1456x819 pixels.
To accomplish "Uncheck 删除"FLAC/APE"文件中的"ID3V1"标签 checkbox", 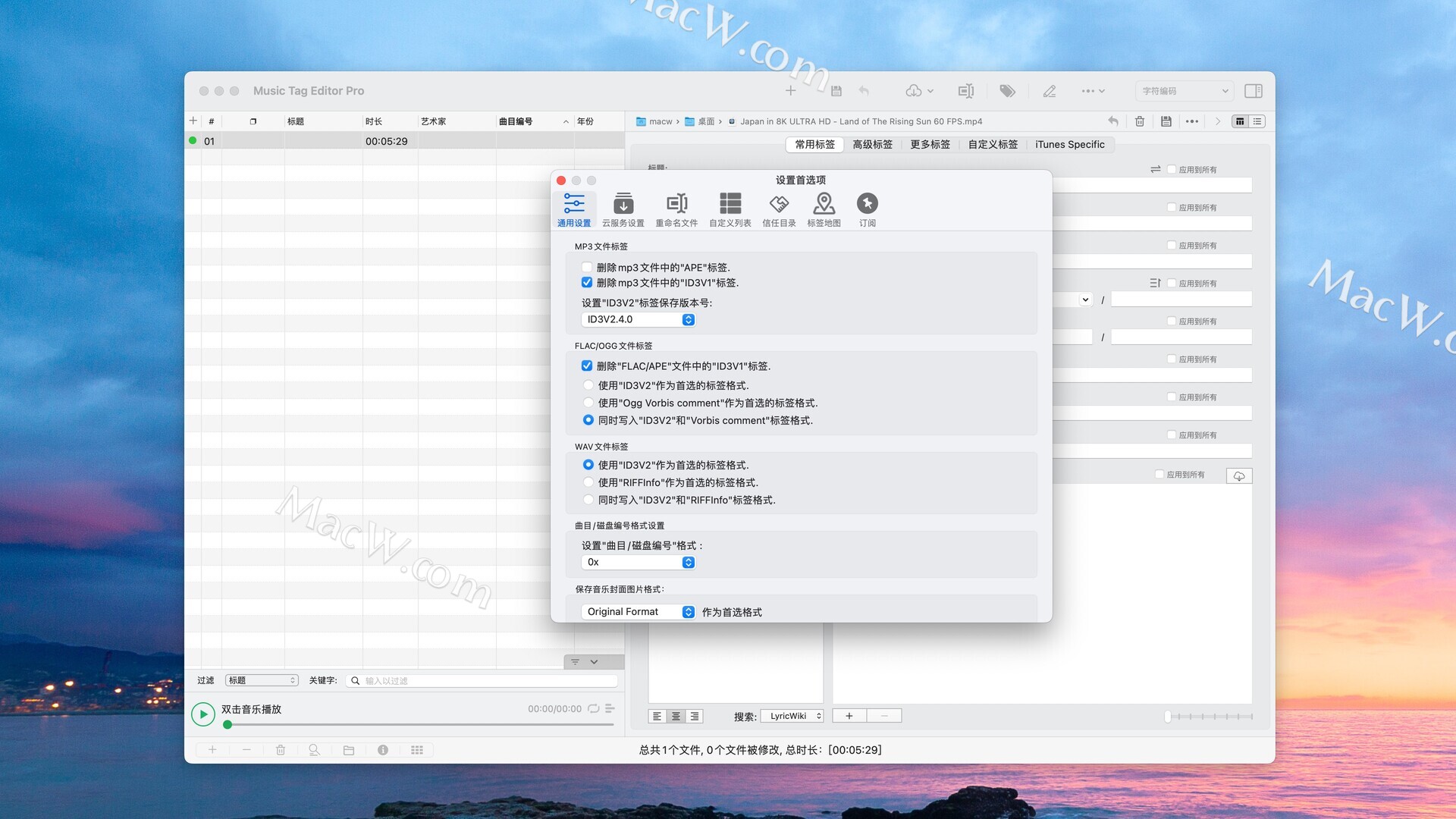I will [587, 366].
